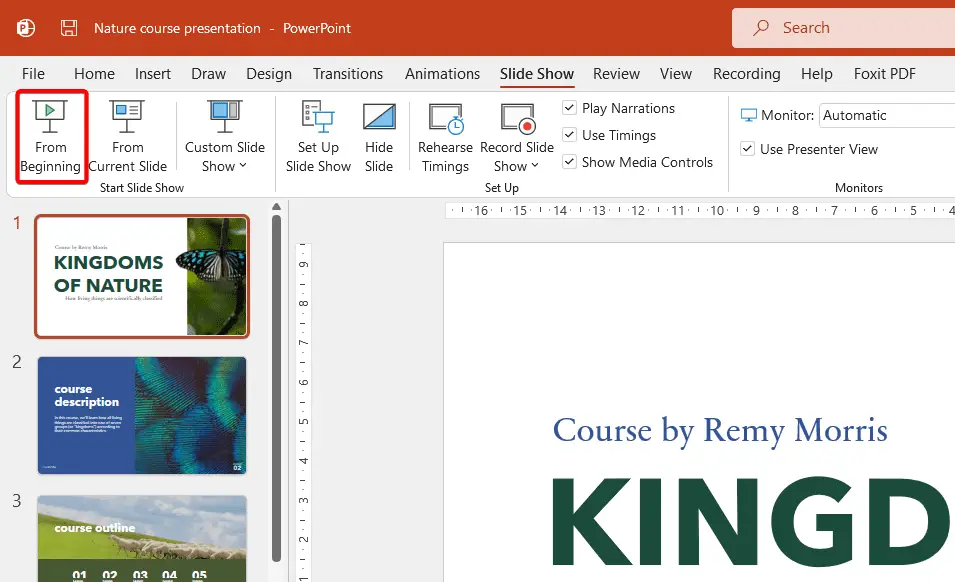955x582 pixels.
Task: Open Set Up Slide Show dialog
Action: coord(318,137)
